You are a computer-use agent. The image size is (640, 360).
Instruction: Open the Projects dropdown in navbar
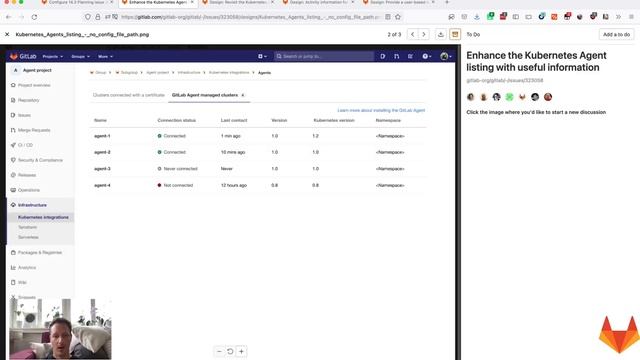pos(53,57)
